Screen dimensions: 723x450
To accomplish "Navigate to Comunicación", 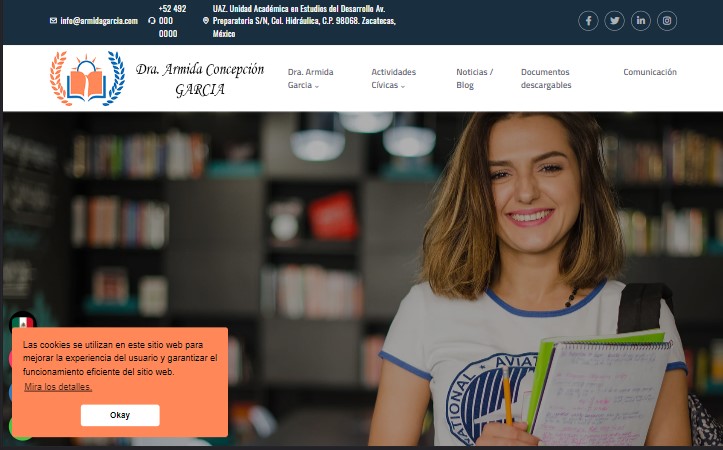I will [x=650, y=72].
